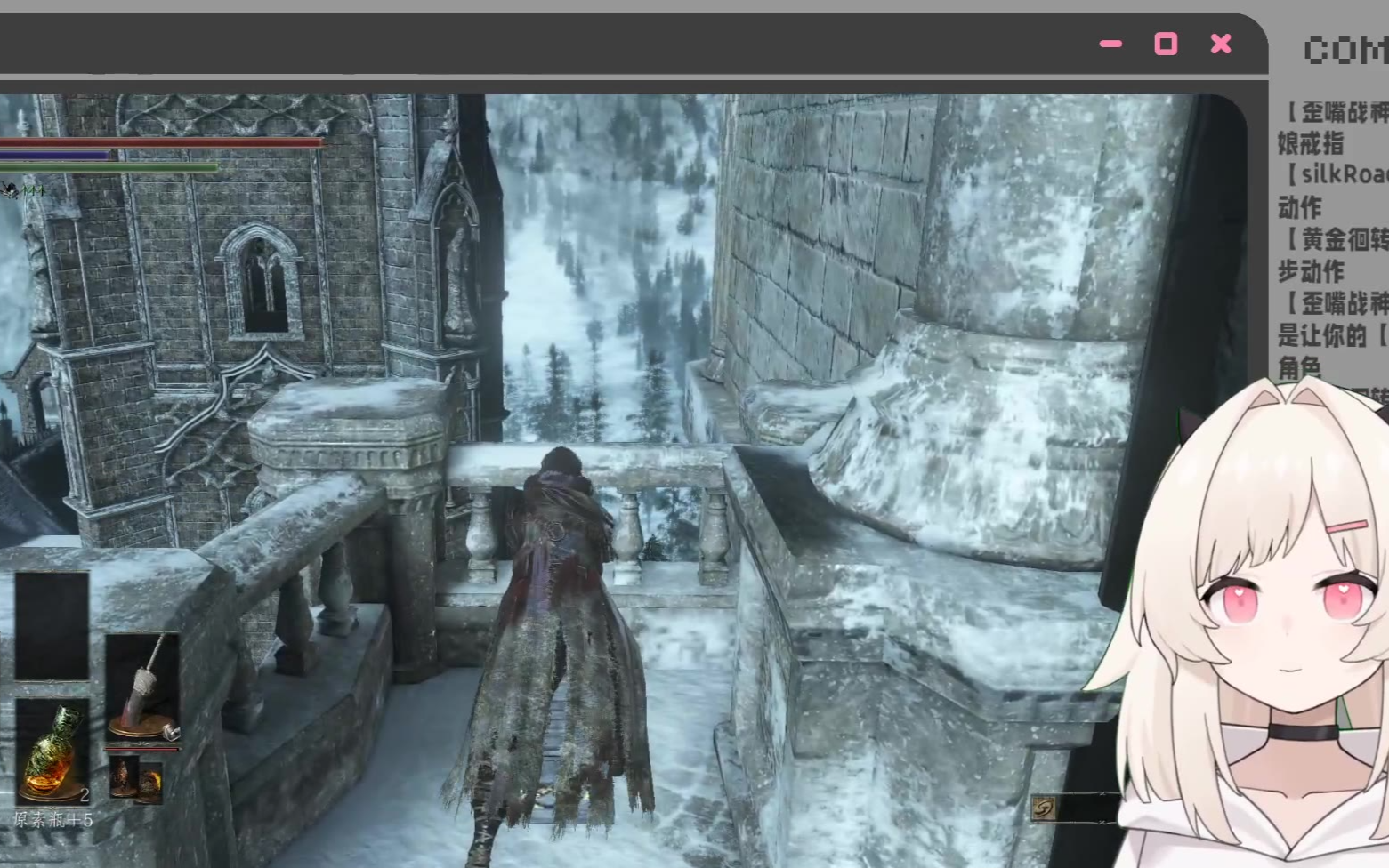The width and height of the screenshot is (1389, 868).
Task: Click the "原素瓶+5" item label
Action: pyautogui.click(x=52, y=819)
